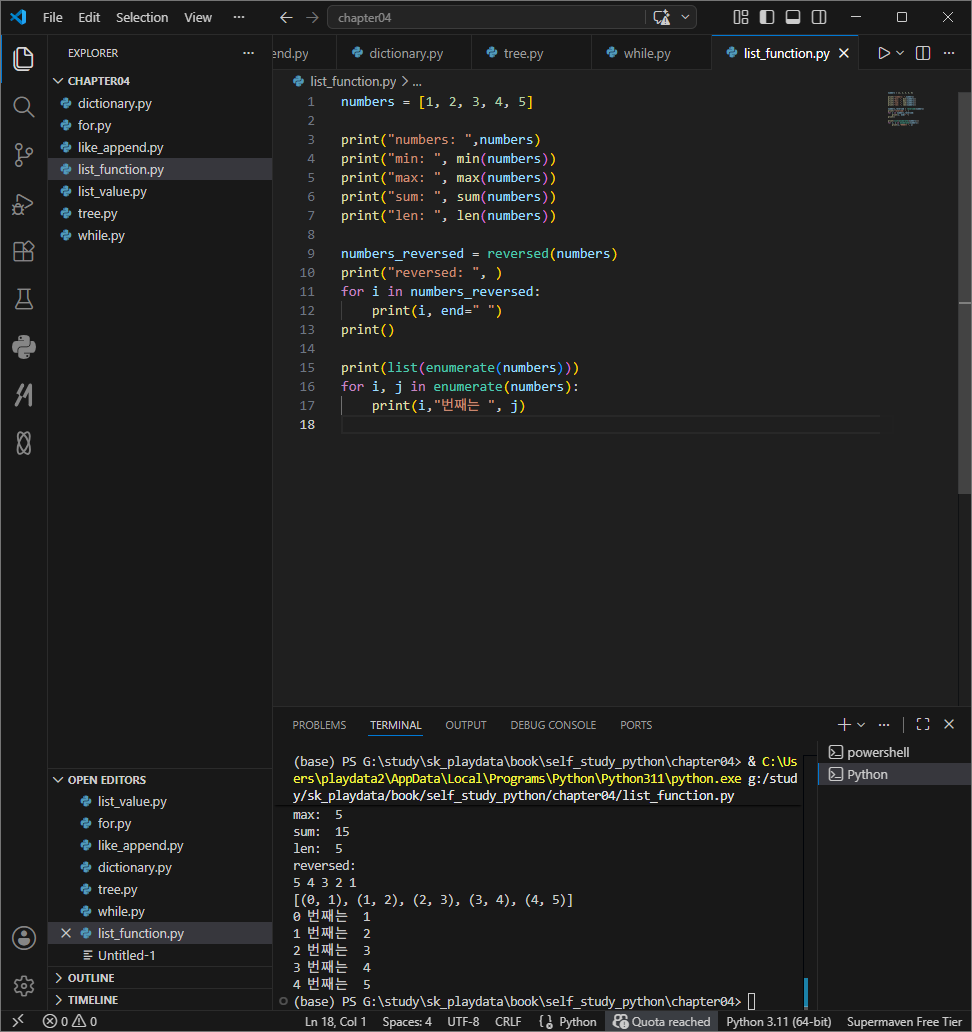
Task: Click Ln 18, Col 1 status item
Action: click(335, 1021)
